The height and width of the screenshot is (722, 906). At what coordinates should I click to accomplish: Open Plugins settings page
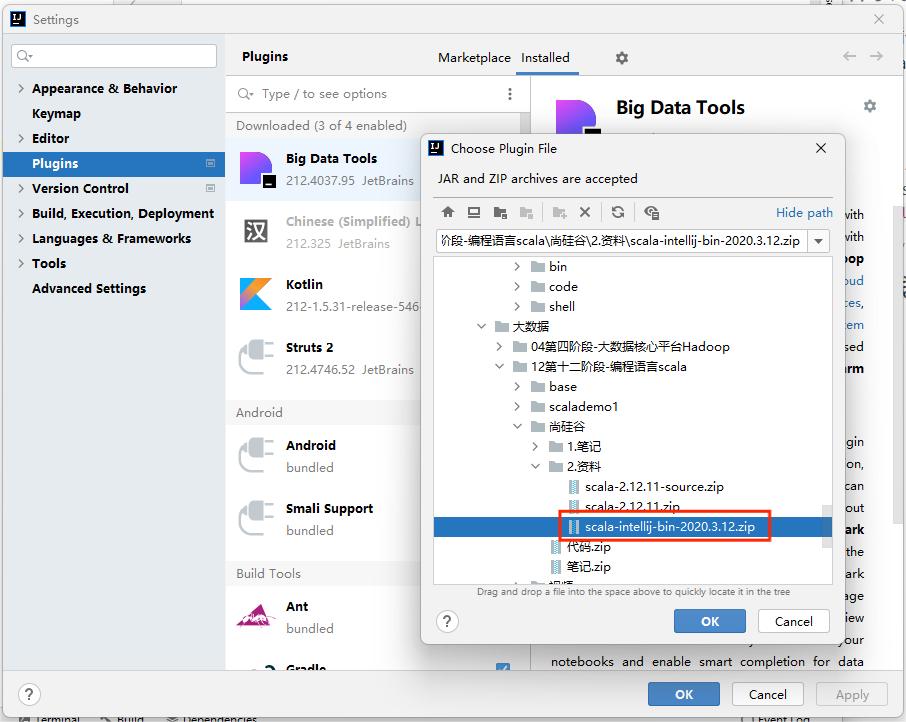[114, 163]
